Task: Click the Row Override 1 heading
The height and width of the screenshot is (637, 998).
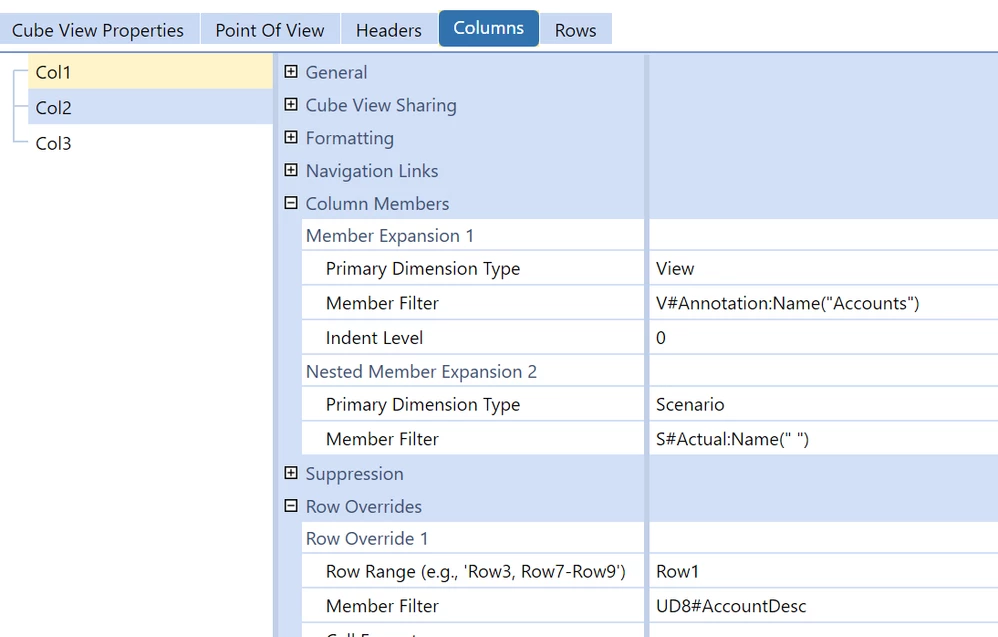Action: tap(367, 539)
